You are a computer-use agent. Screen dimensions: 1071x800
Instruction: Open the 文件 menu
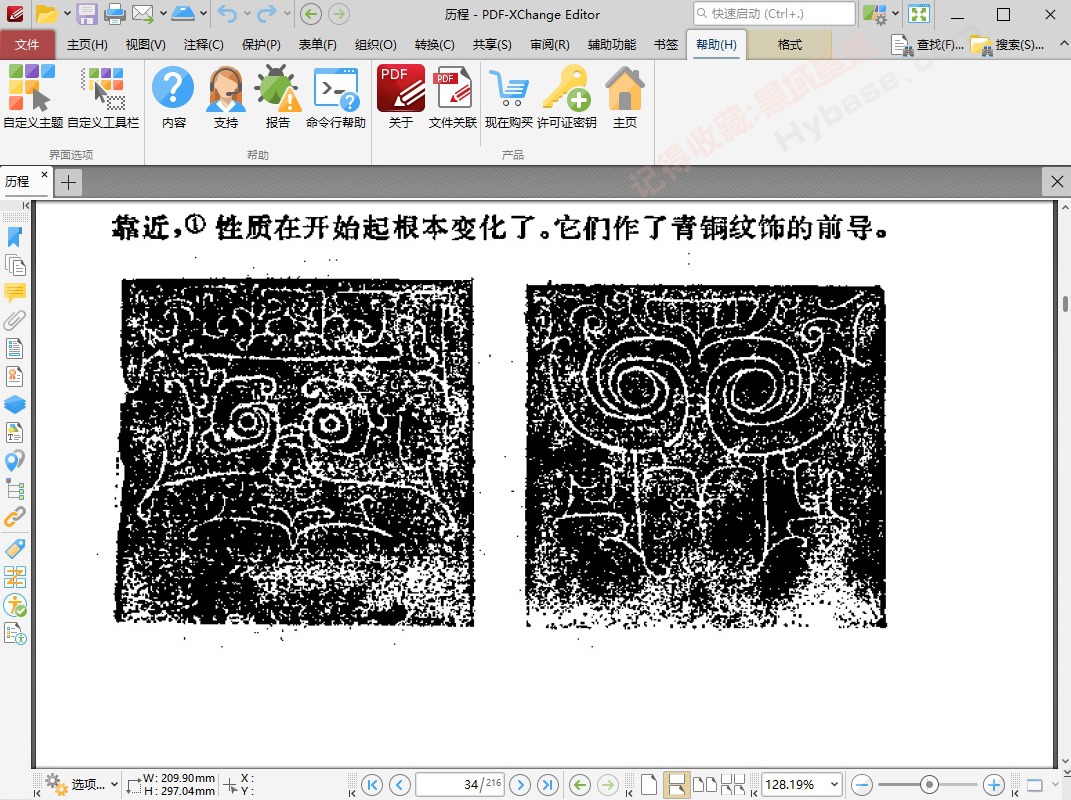(x=27, y=44)
